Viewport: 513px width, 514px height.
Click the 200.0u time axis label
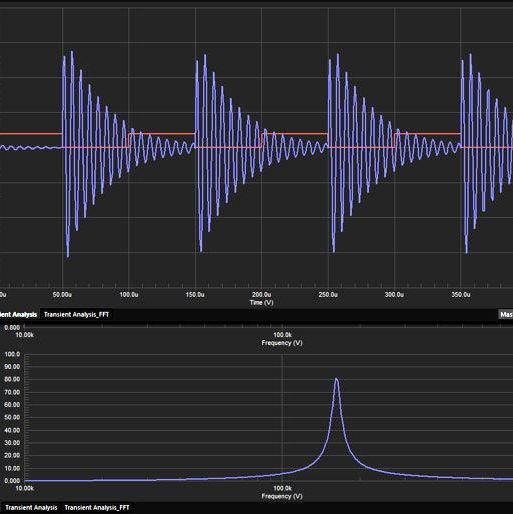[x=261, y=295]
